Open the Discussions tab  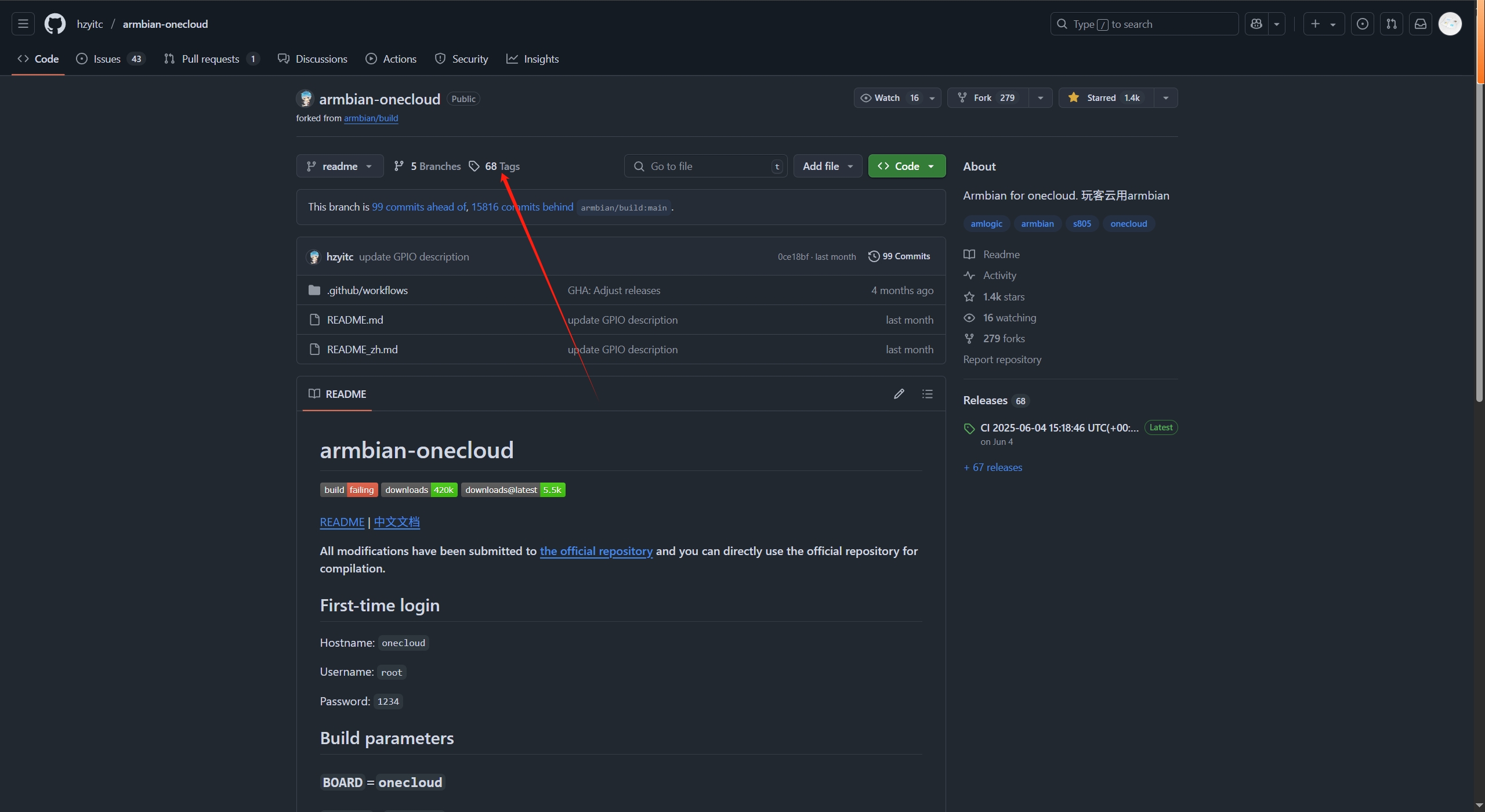pyautogui.click(x=313, y=59)
